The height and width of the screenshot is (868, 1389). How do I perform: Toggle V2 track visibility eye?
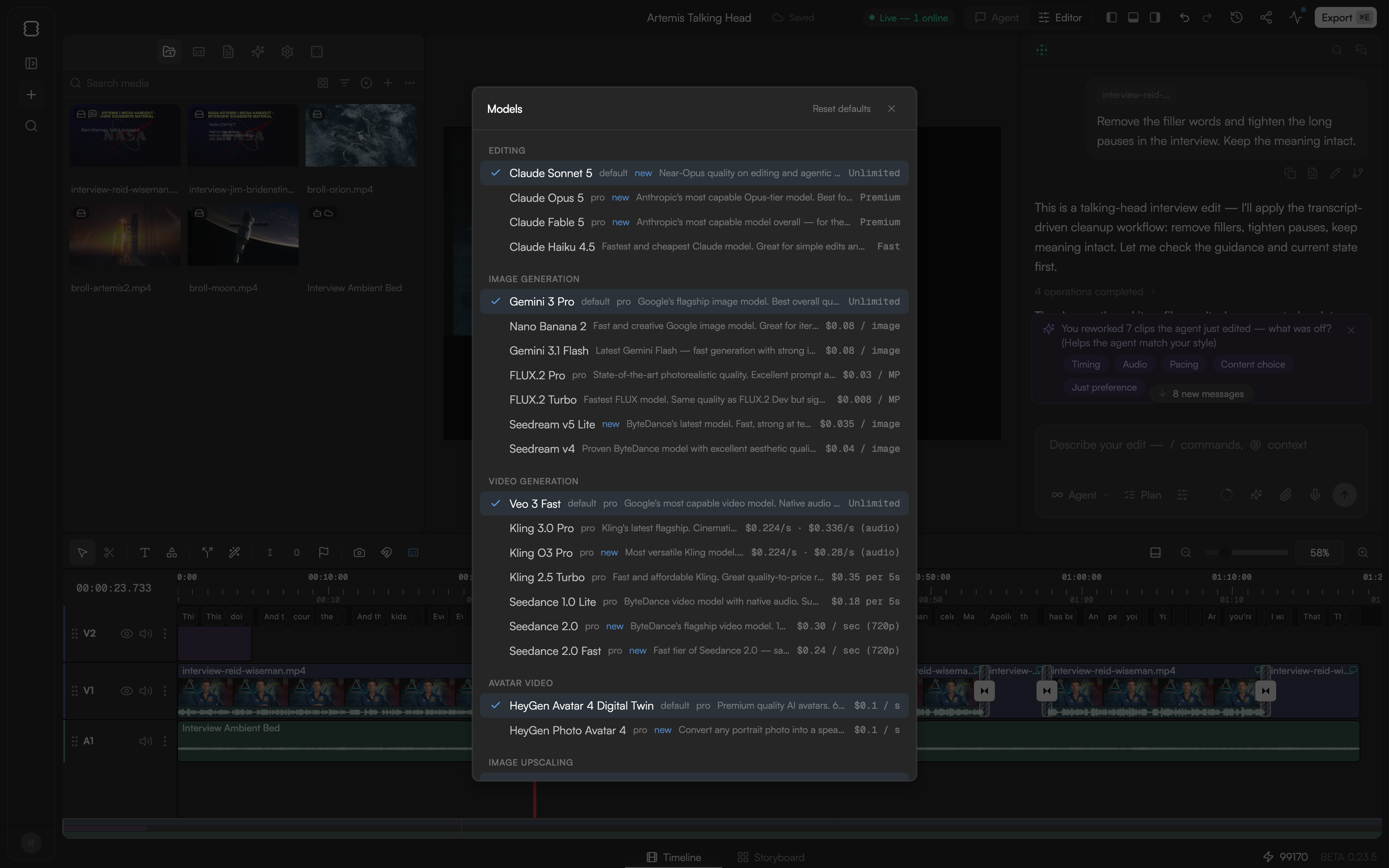tap(126, 634)
